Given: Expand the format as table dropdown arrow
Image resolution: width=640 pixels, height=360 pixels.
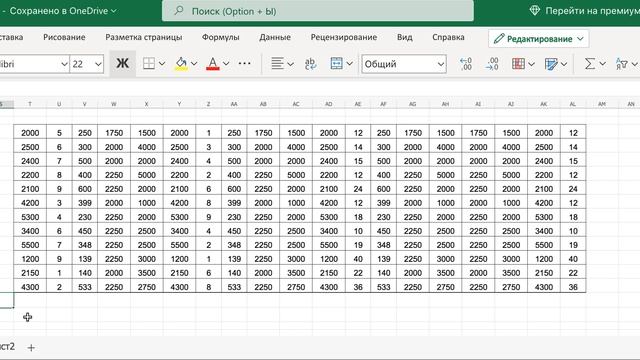Looking at the screenshot, I should click(x=564, y=64).
